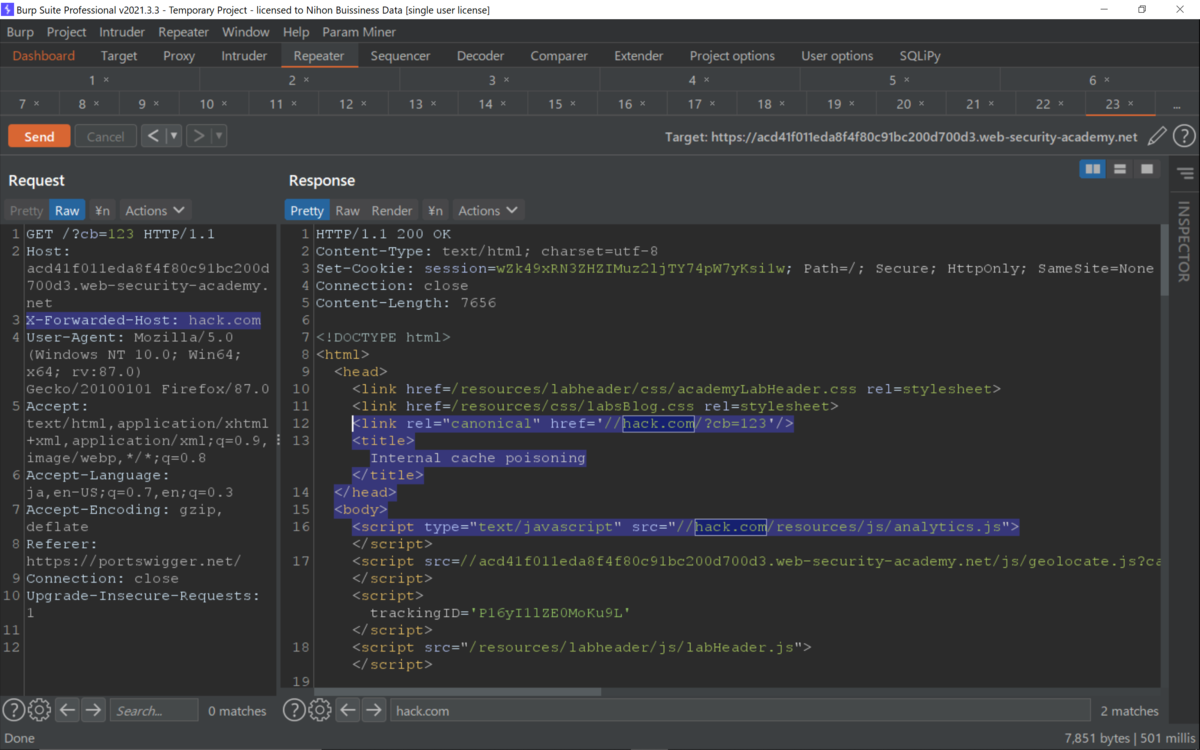
Task: Open the Burp menu
Action: pyautogui.click(x=20, y=32)
